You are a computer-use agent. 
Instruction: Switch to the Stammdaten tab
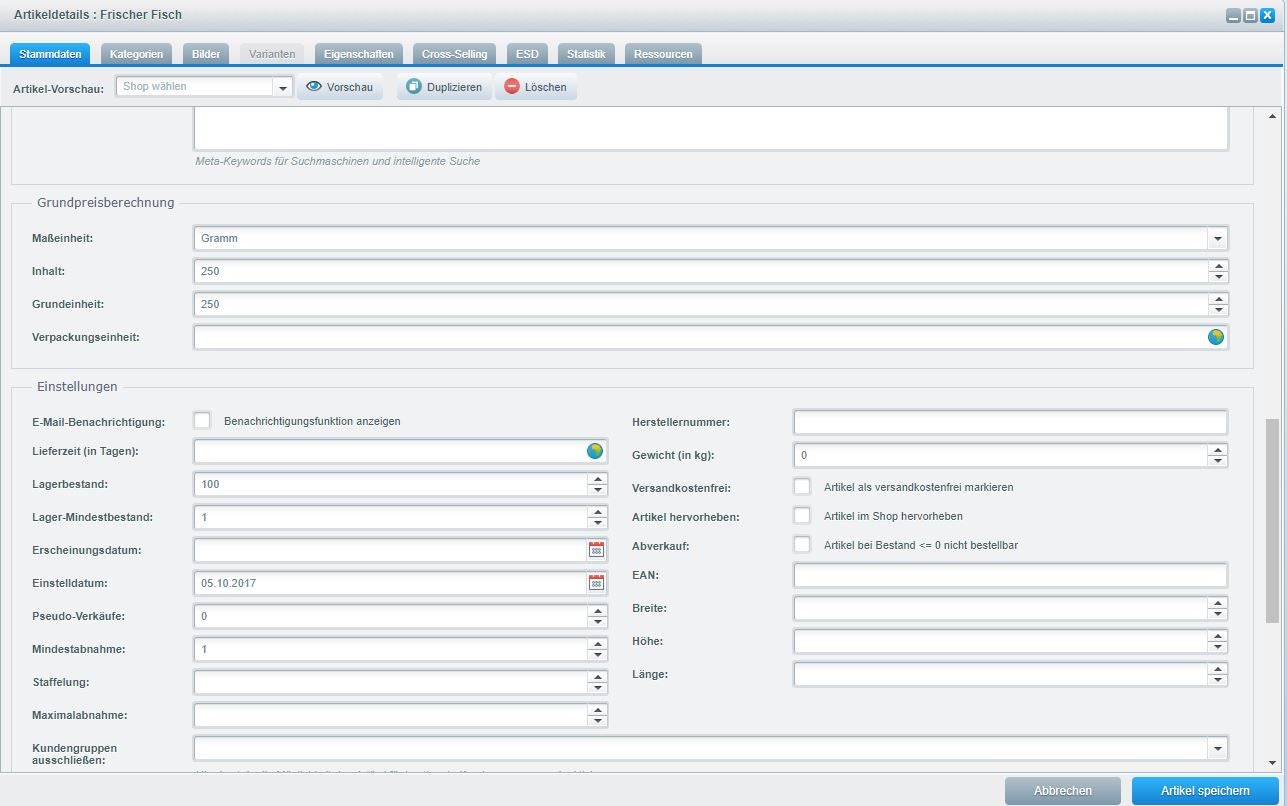tap(50, 54)
